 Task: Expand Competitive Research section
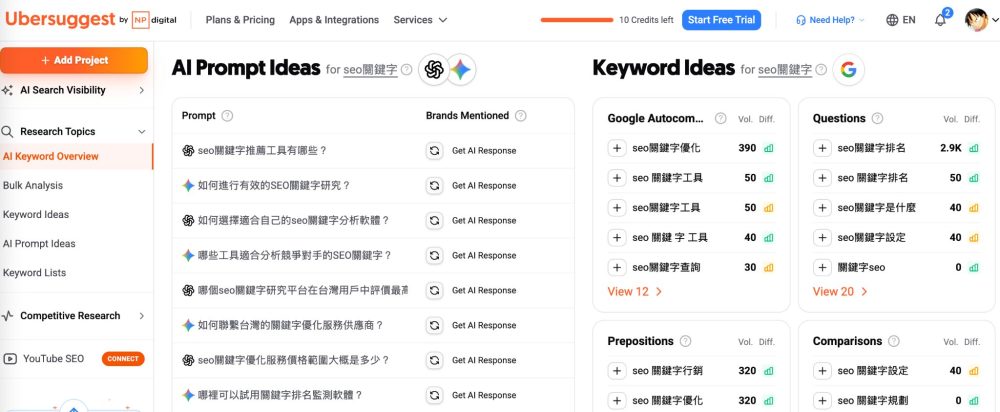coord(142,316)
